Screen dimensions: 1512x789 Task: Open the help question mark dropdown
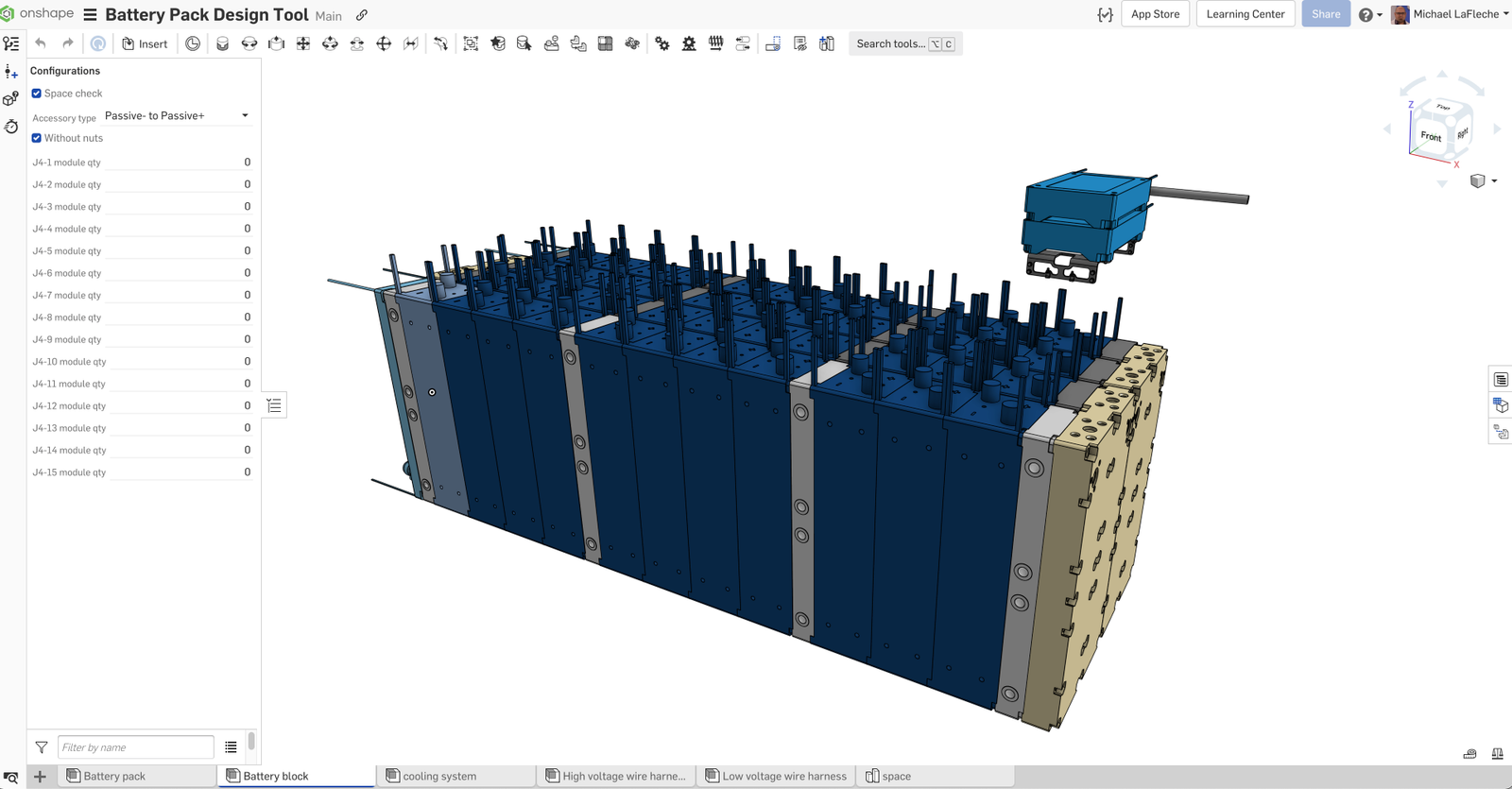1369,14
